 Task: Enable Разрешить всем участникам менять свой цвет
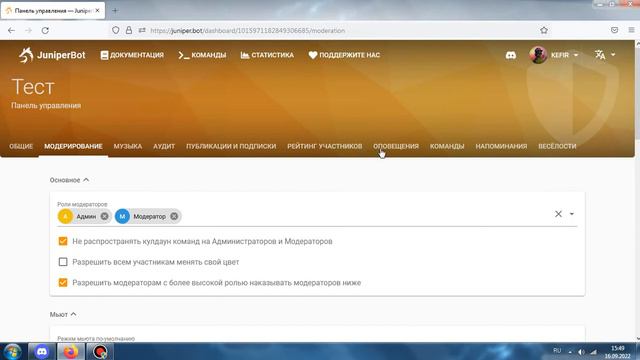click(63, 262)
